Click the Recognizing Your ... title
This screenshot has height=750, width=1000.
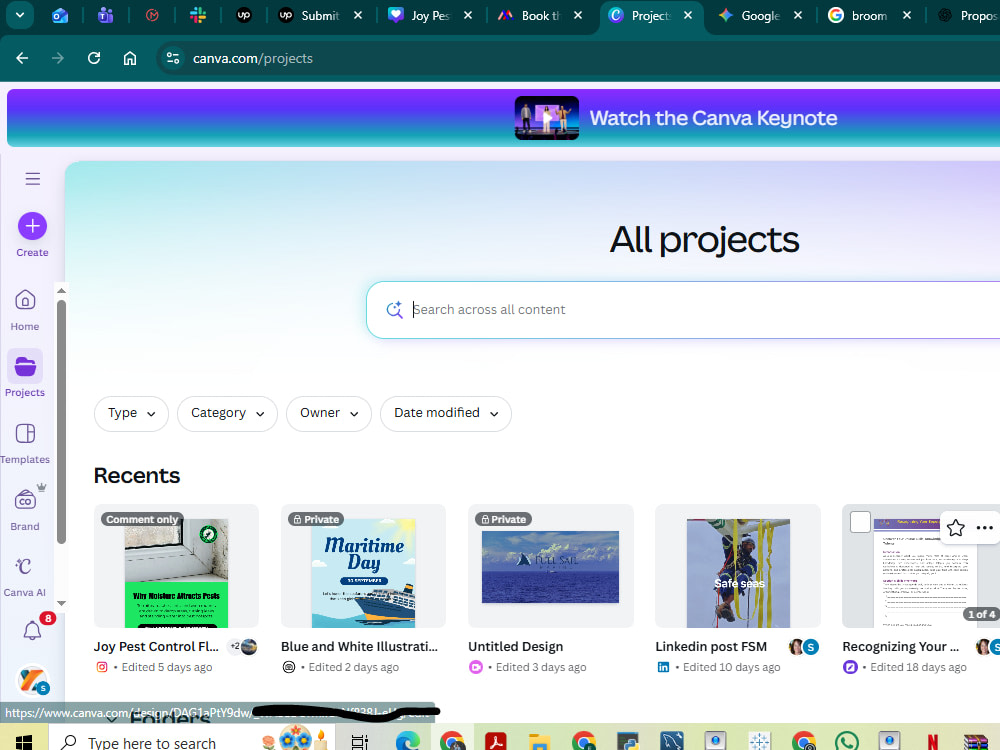[x=901, y=647]
